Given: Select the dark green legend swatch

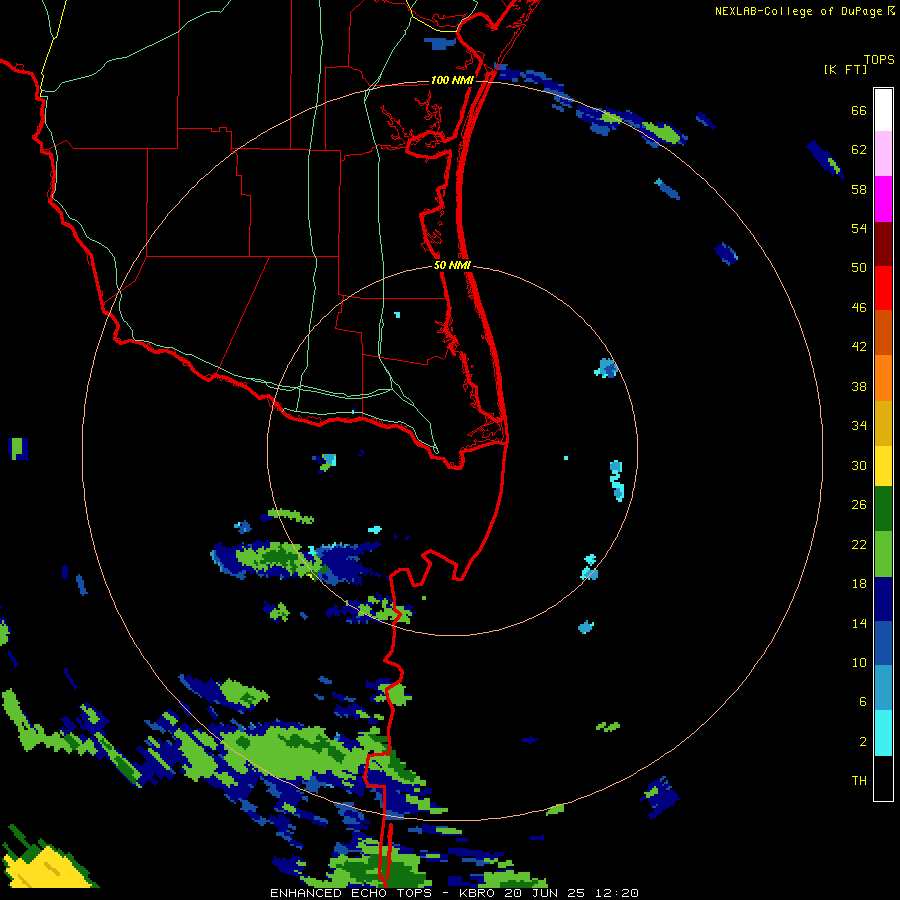Looking at the screenshot, I should coord(883,509).
